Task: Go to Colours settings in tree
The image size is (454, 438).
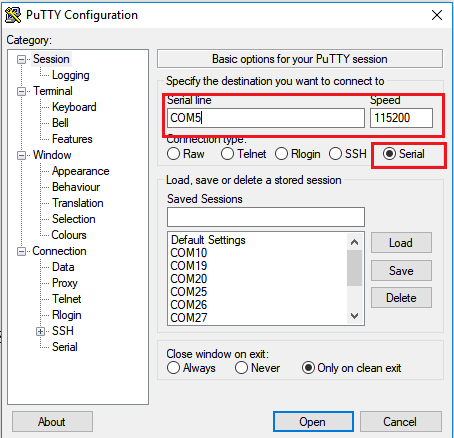Action: (x=69, y=235)
